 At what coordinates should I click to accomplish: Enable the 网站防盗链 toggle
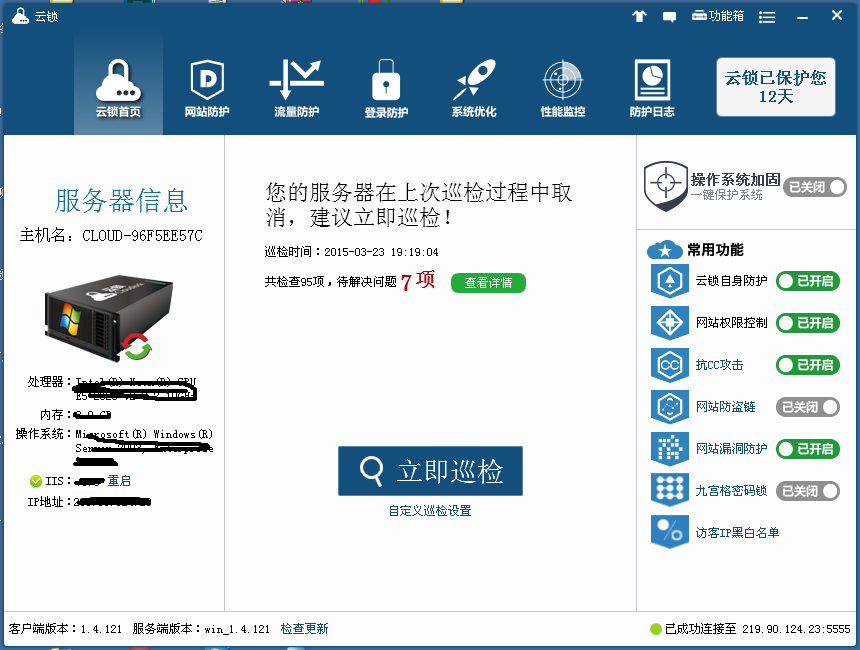pos(807,407)
